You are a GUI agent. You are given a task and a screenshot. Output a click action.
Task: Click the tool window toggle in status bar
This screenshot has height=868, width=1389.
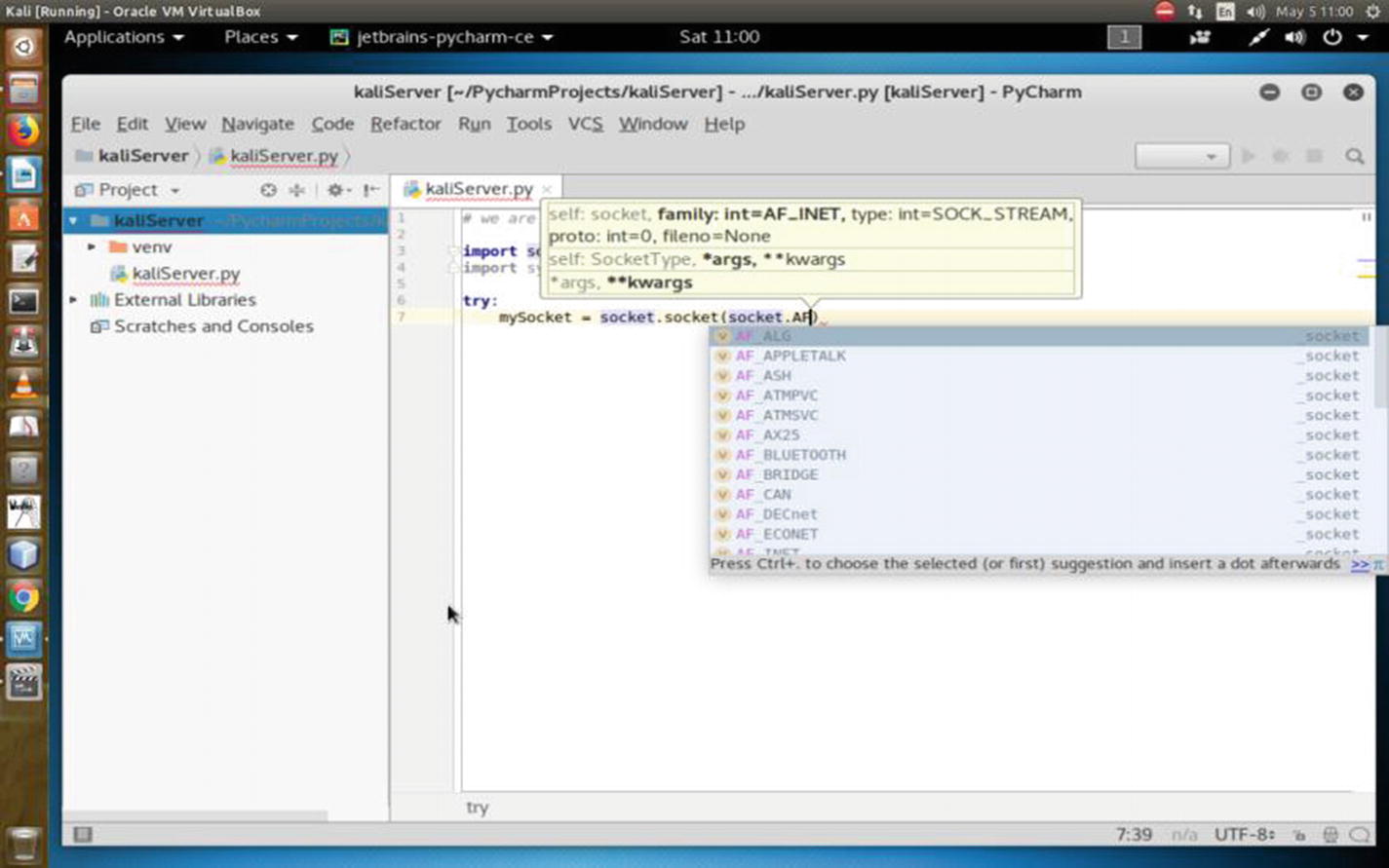83,834
